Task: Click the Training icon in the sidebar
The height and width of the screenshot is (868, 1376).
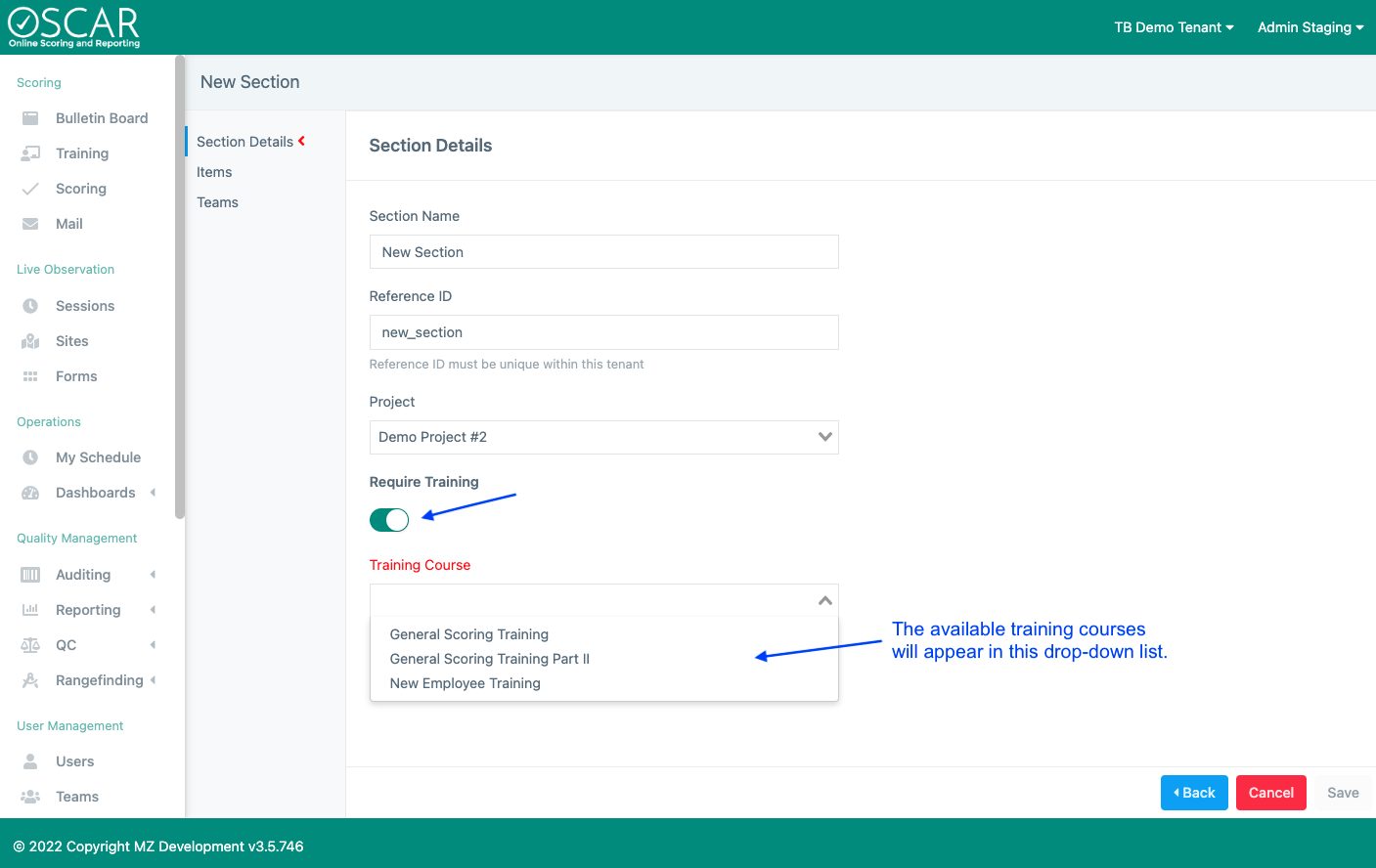Action: click(30, 153)
